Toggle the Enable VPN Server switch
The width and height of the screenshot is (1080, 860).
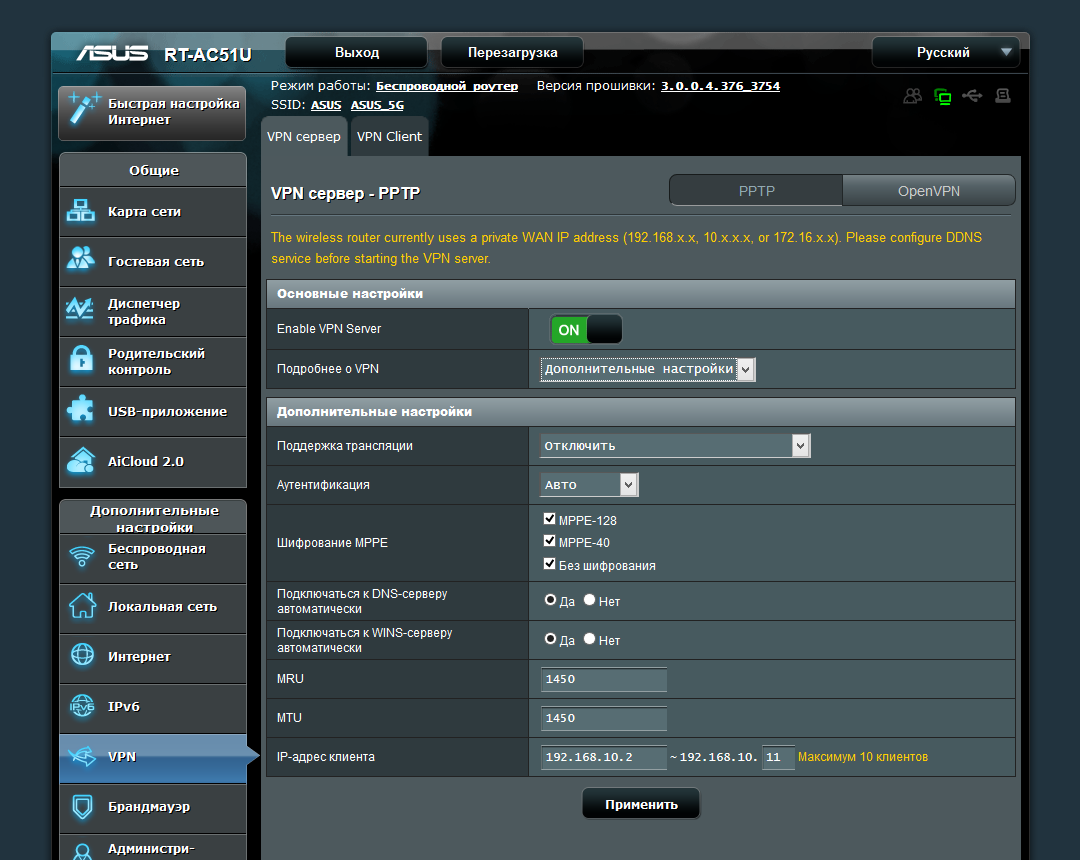click(x=586, y=329)
